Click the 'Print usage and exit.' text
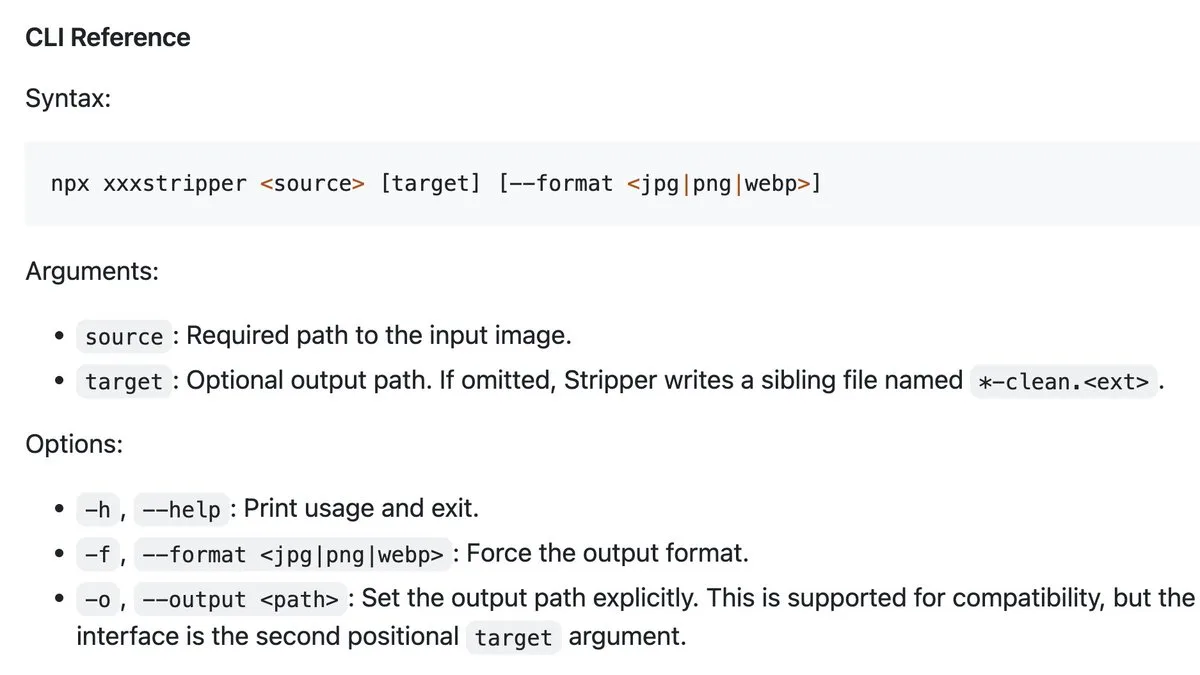Viewport: 1200px width, 675px height. [361, 508]
